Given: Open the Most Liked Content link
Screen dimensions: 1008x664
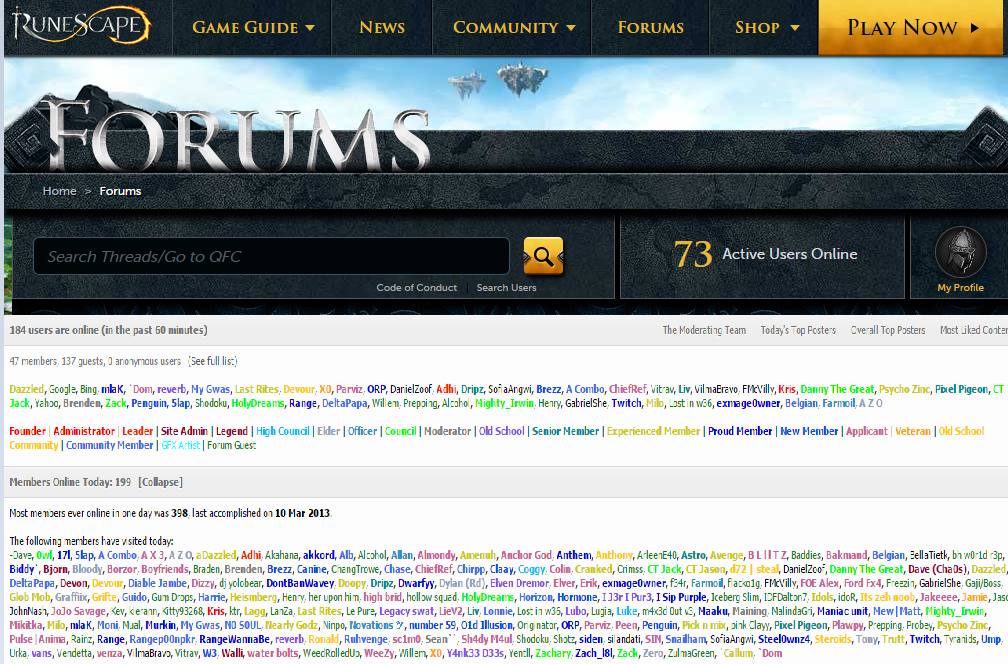Looking at the screenshot, I should [973, 330].
